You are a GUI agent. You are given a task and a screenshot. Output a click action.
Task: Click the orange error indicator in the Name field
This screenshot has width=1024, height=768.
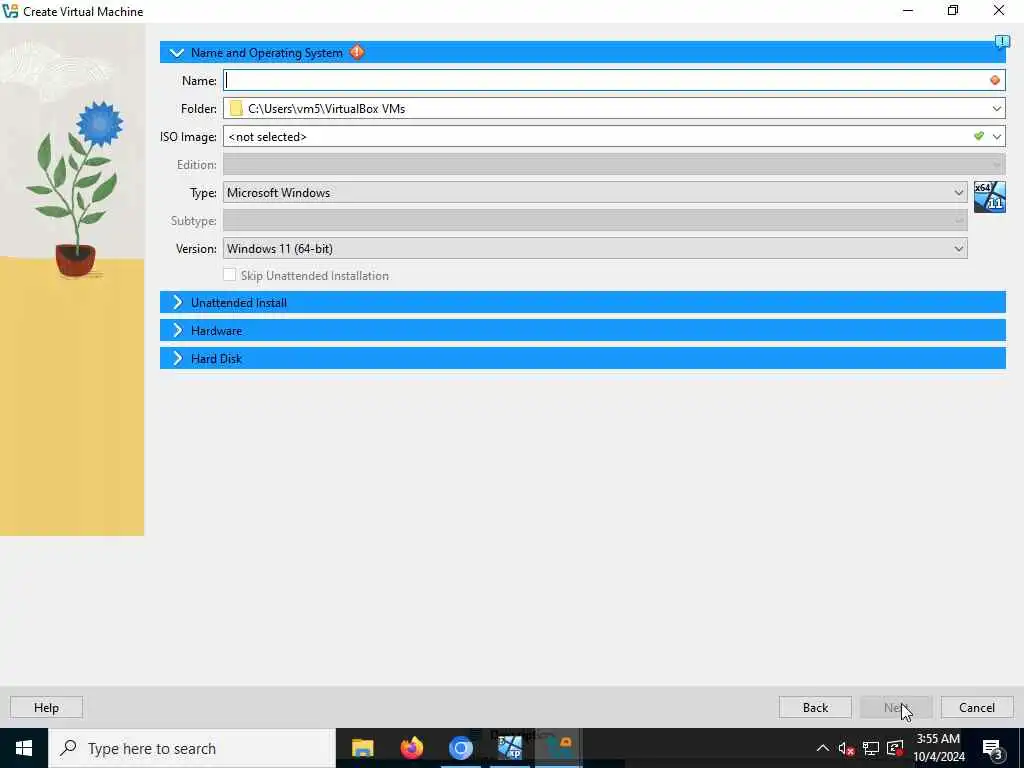click(995, 80)
